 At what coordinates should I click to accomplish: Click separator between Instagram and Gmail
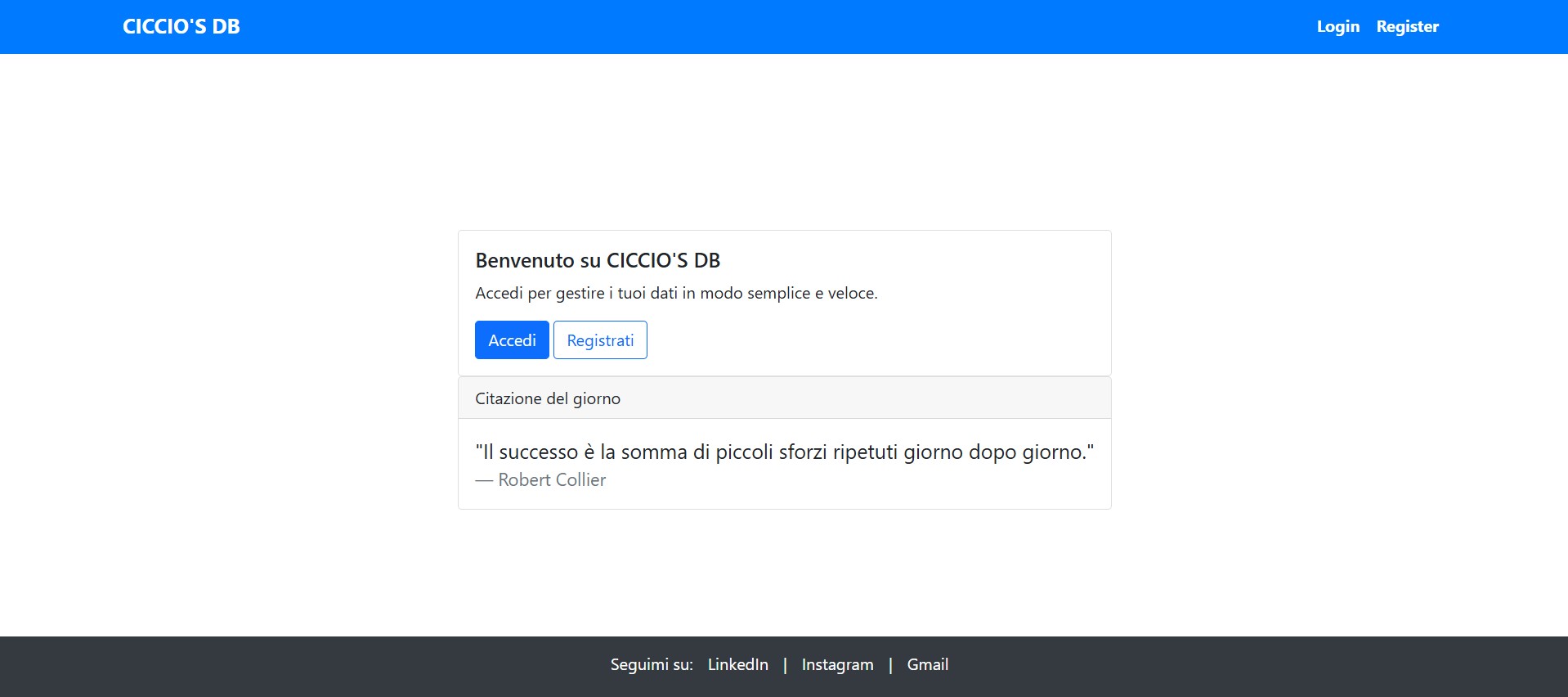tap(890, 664)
